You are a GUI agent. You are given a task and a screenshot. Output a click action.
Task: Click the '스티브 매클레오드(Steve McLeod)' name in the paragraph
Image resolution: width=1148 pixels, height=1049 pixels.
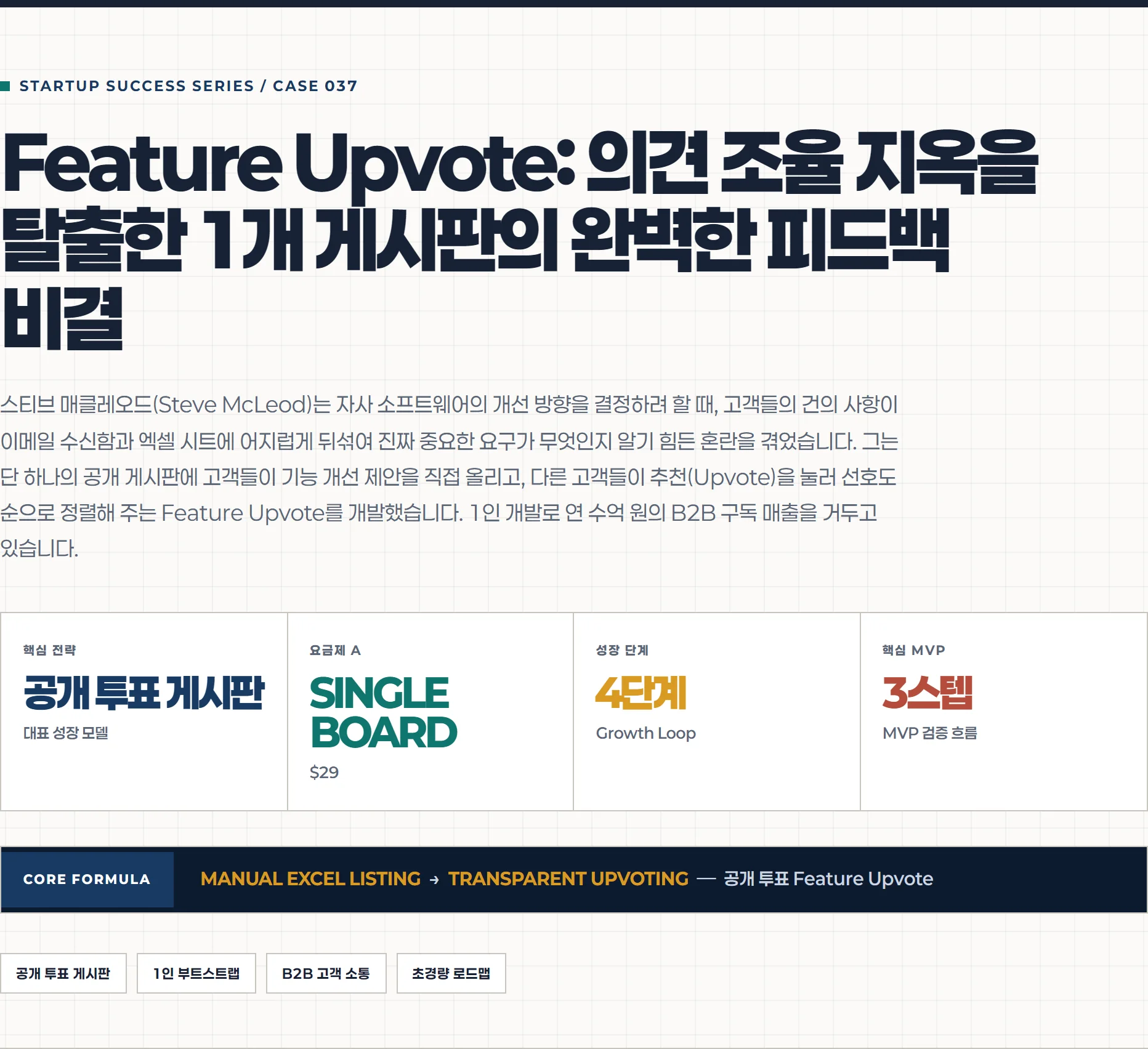[x=156, y=405]
